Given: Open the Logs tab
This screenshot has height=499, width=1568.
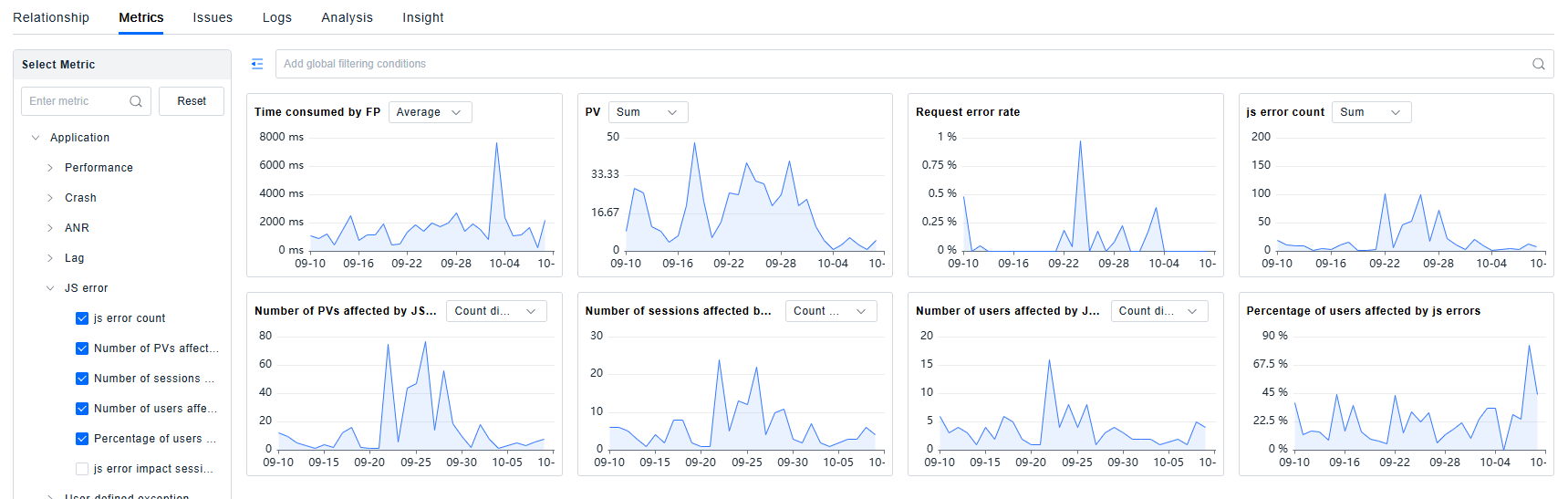Looking at the screenshot, I should pos(276,17).
